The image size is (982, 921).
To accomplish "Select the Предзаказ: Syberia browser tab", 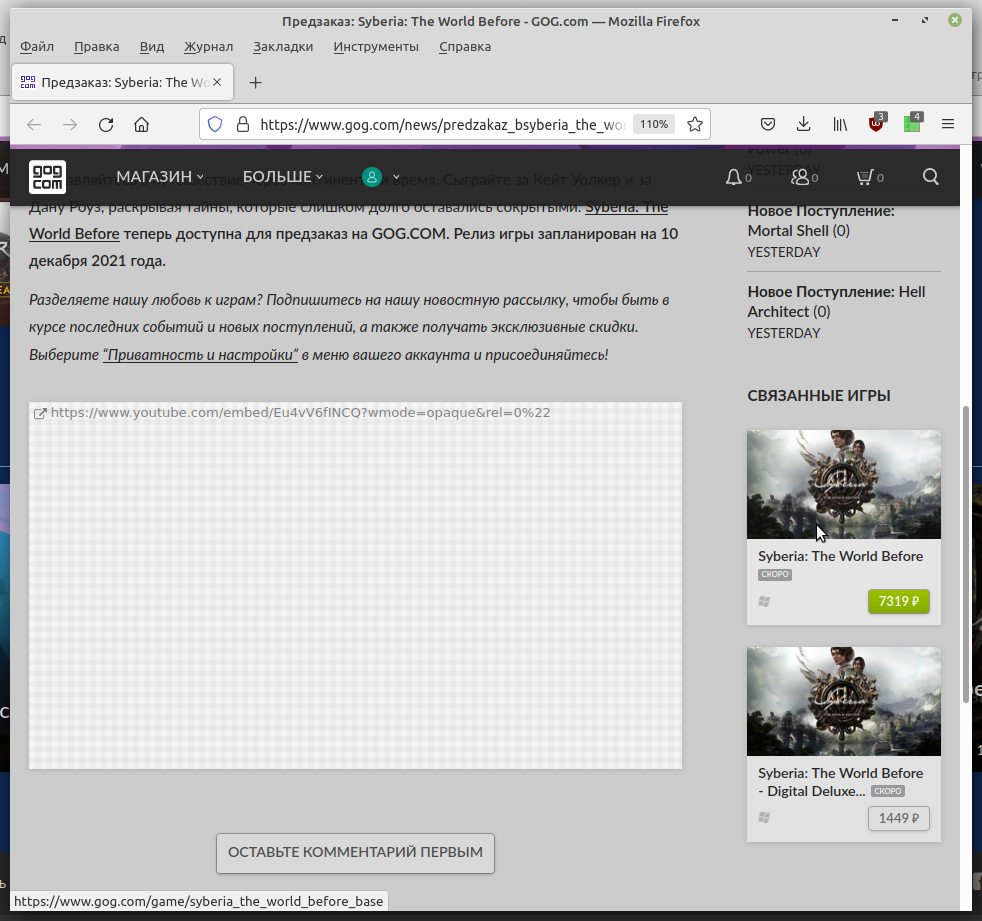I will (x=123, y=82).
